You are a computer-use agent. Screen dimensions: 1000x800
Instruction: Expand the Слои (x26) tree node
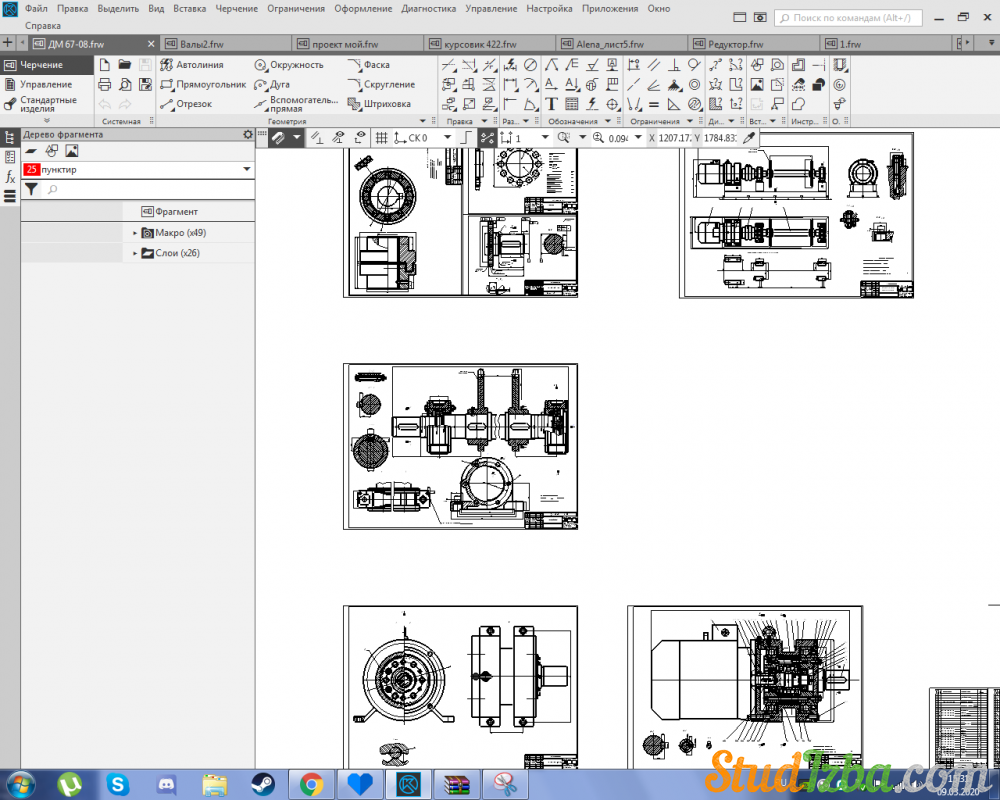(x=135, y=254)
